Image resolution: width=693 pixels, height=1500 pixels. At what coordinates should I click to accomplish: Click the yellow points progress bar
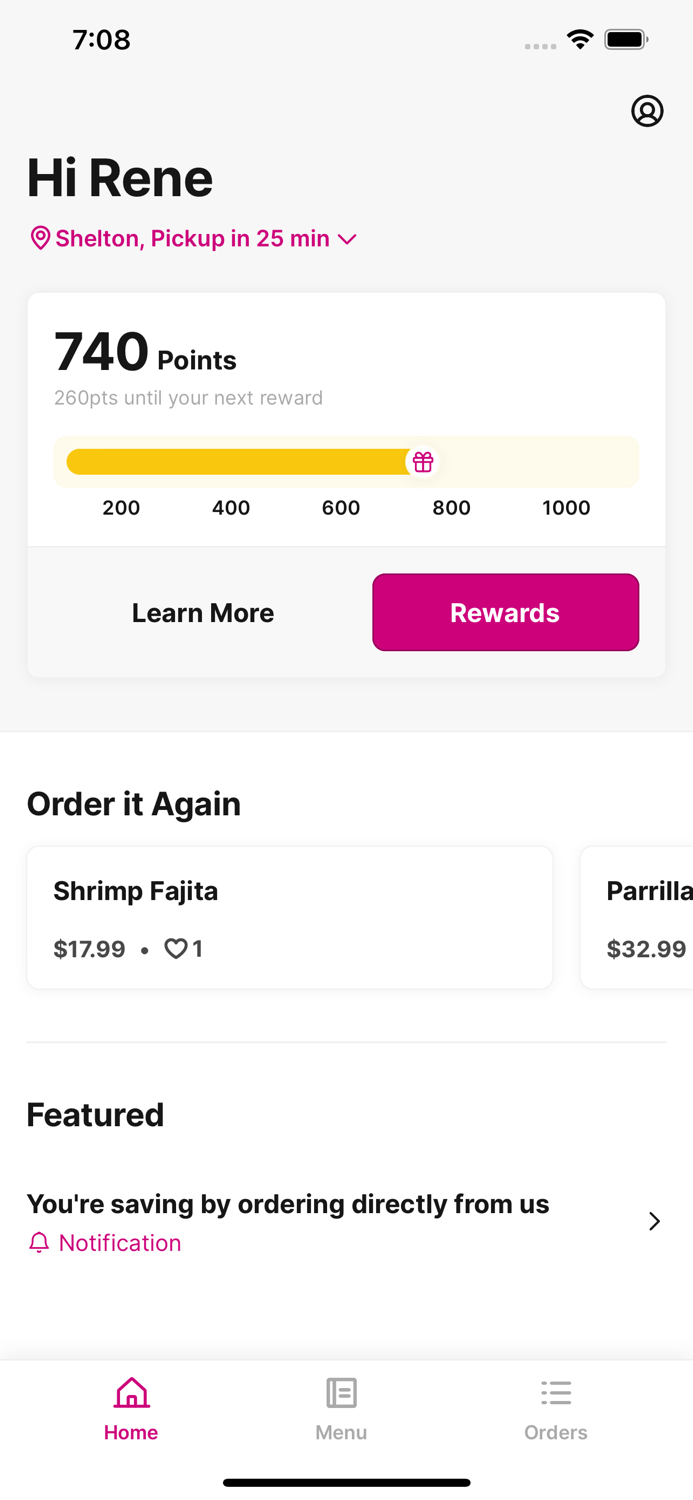pos(240,462)
